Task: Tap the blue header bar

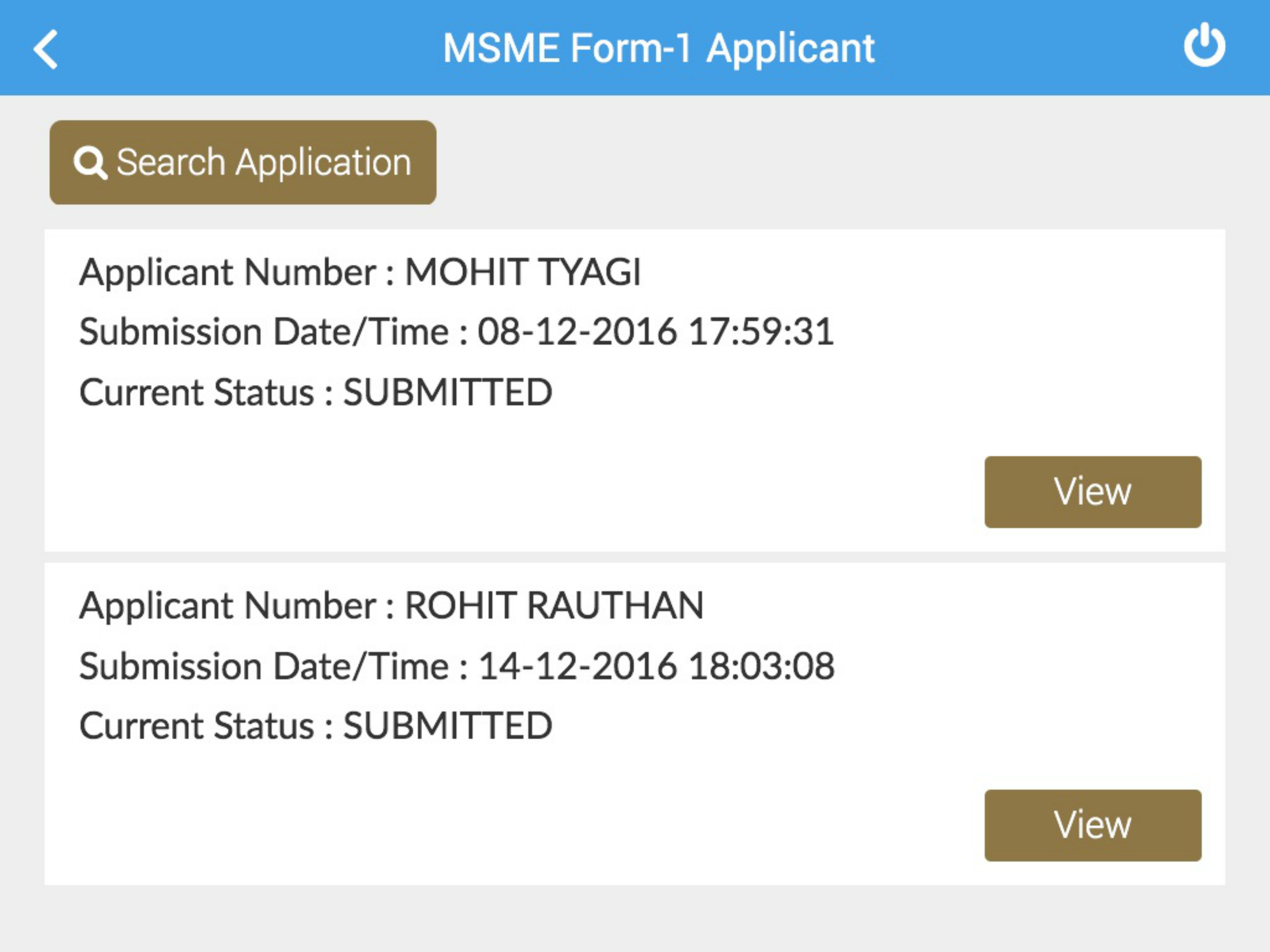Action: [x=635, y=49]
